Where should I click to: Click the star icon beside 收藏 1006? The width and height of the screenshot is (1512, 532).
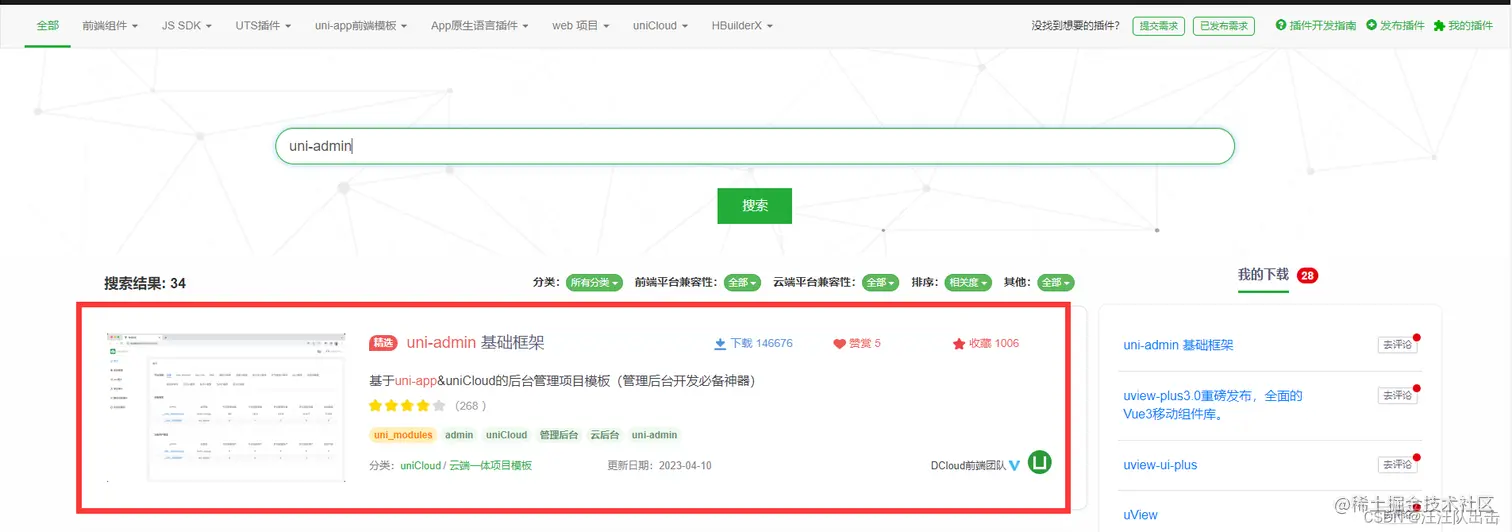(x=959, y=344)
